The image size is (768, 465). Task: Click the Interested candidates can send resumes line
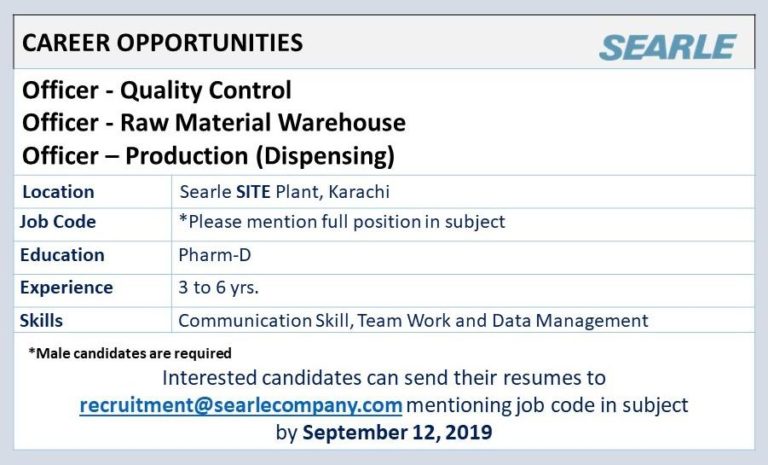tap(384, 379)
